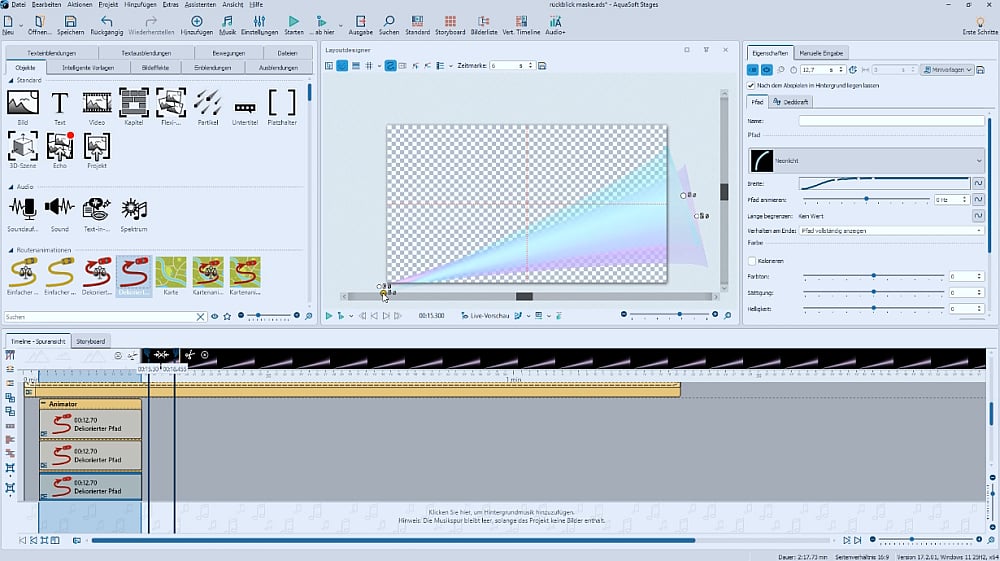Click the Storyboard toolbar icon
This screenshot has width=1000, height=561.
click(x=450, y=21)
